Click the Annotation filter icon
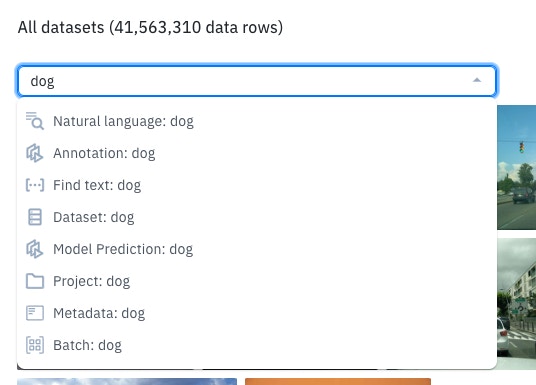Viewport: 536px width, 385px height. (x=35, y=153)
